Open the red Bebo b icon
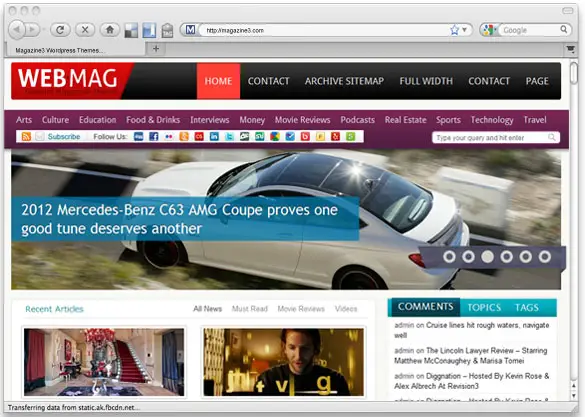Screen dimensions: 585x417 pos(305,137)
